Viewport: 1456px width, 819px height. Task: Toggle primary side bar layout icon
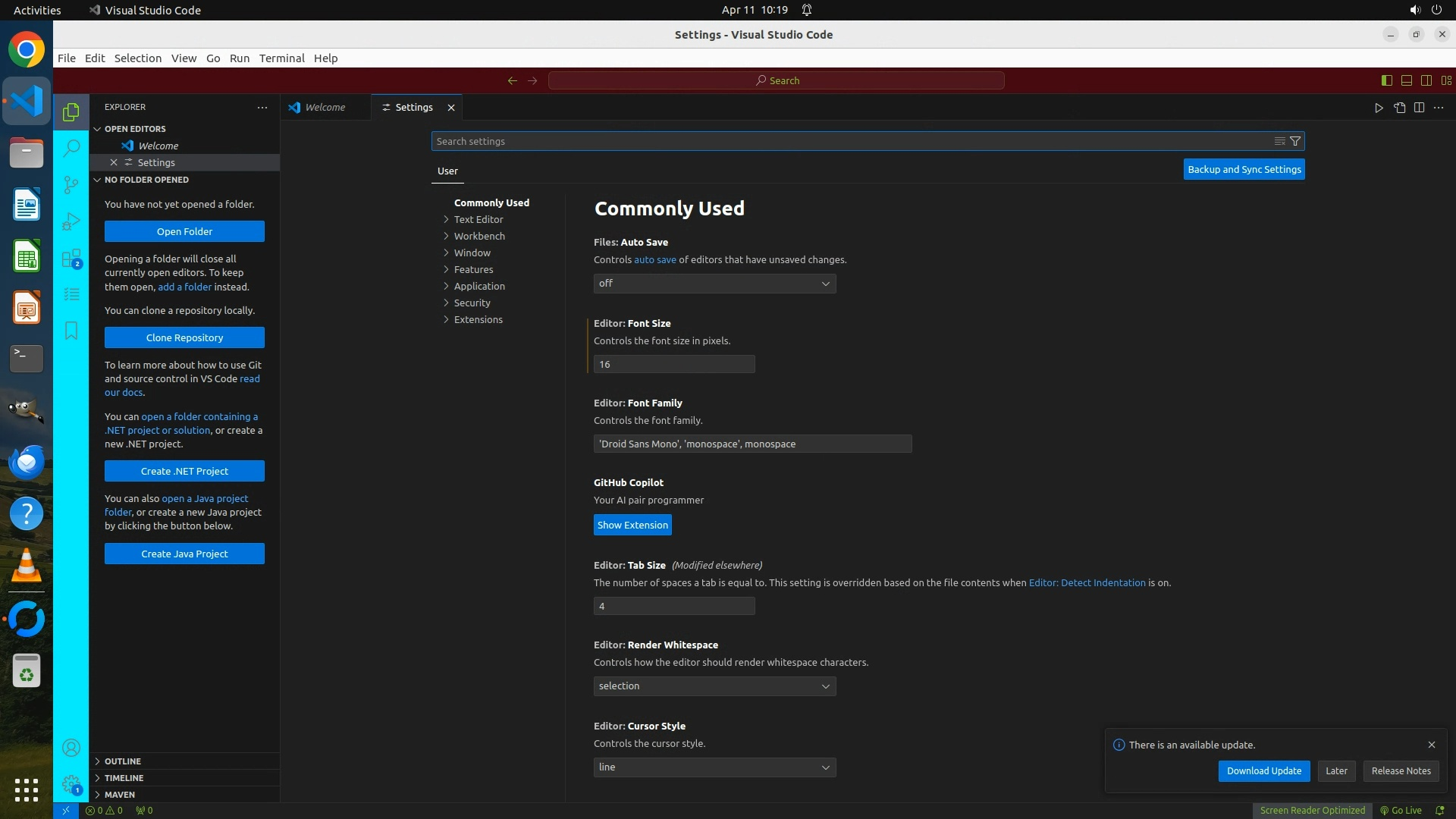pos(1386,80)
